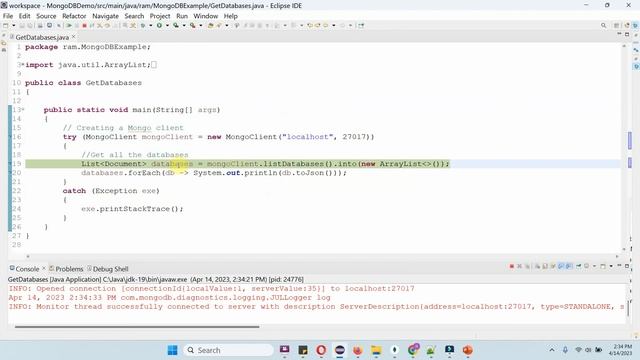Click the External Tools run icon
640x360 pixels.
(193, 25)
